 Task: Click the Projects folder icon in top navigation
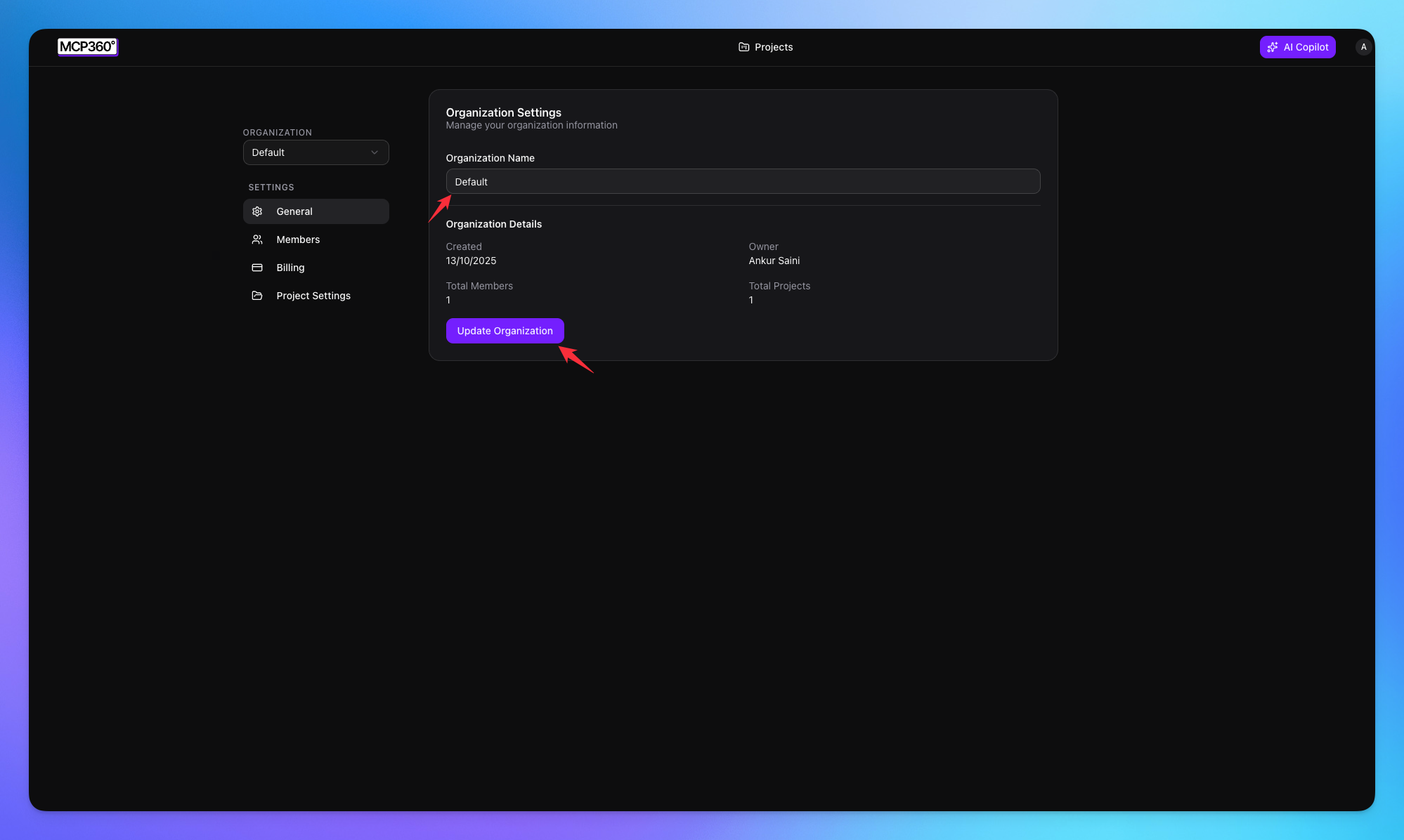pos(743,46)
